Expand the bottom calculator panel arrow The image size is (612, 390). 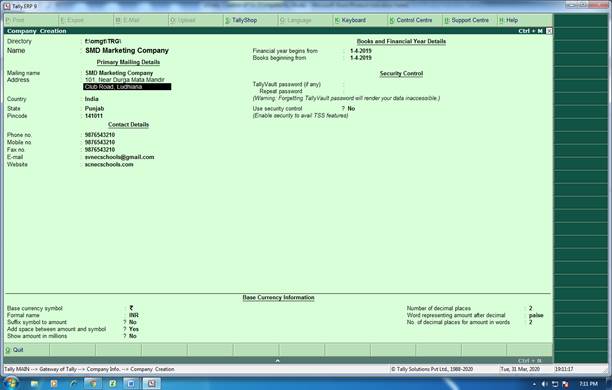pyautogui.click(x=278, y=361)
